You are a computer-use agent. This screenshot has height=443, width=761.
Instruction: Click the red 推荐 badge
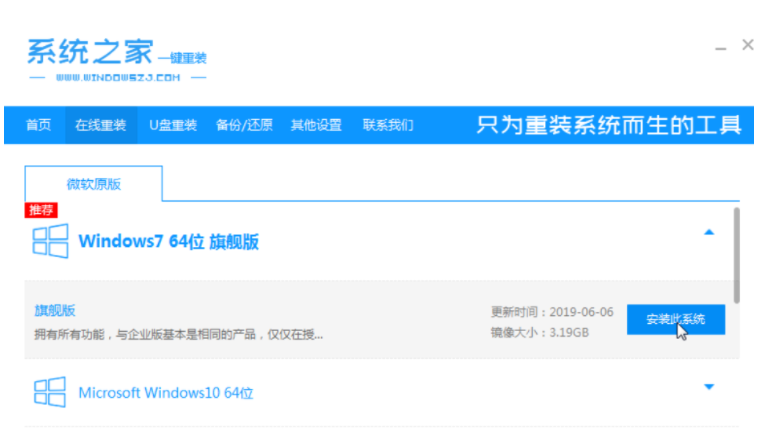[x=41, y=210]
